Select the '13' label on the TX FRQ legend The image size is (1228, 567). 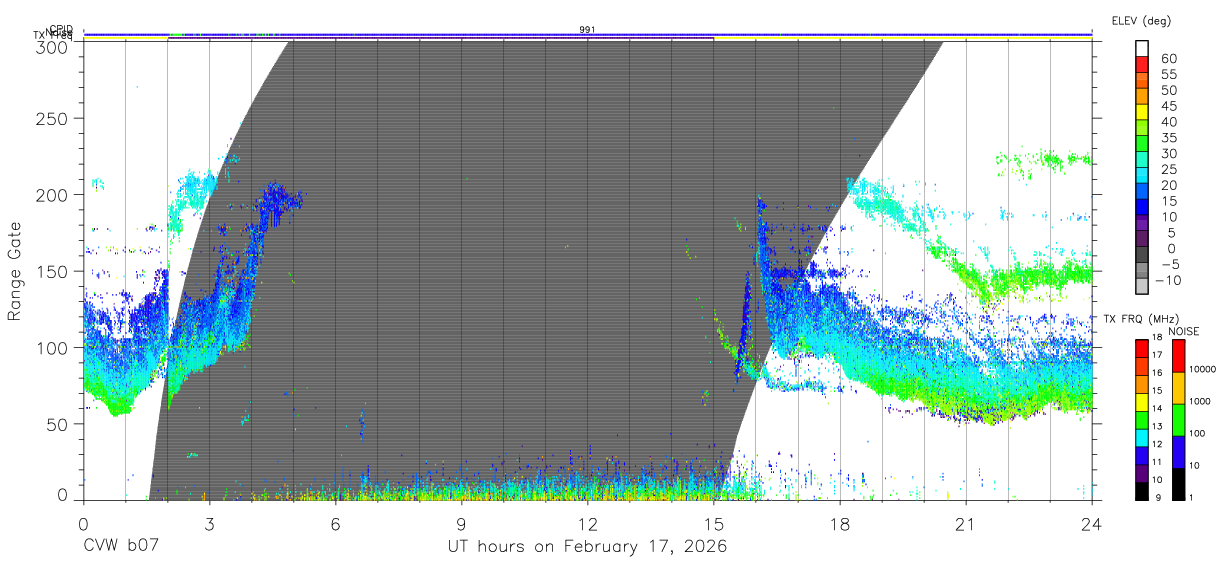click(x=1156, y=427)
